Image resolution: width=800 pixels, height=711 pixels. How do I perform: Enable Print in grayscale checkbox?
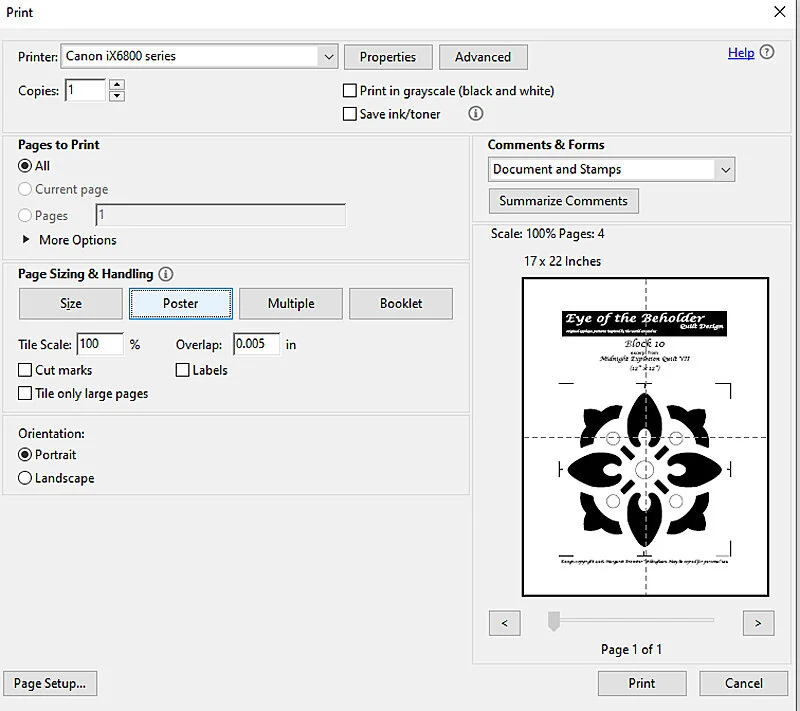(x=349, y=91)
